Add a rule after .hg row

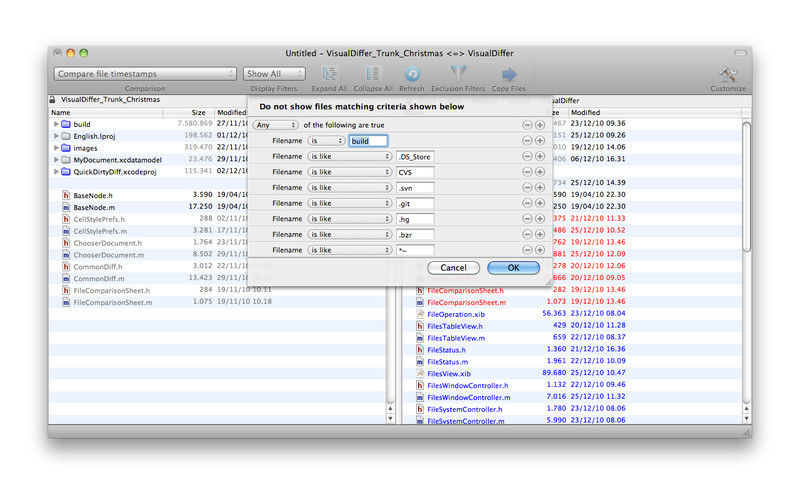[540, 219]
